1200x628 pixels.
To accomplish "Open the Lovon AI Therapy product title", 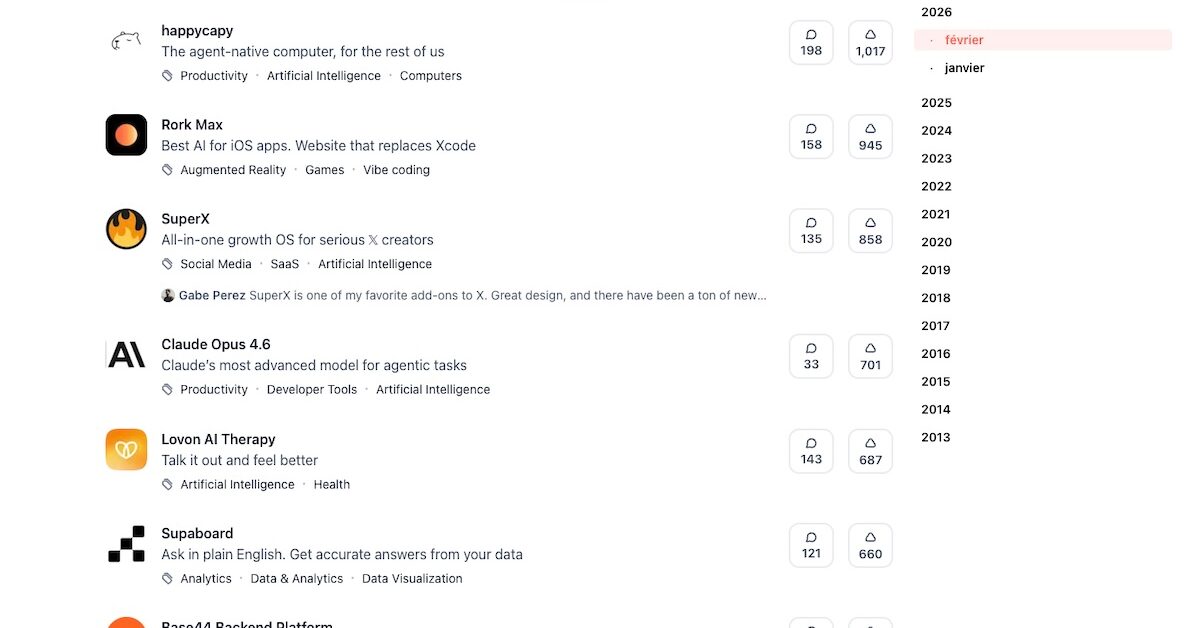I will pyautogui.click(x=218, y=439).
